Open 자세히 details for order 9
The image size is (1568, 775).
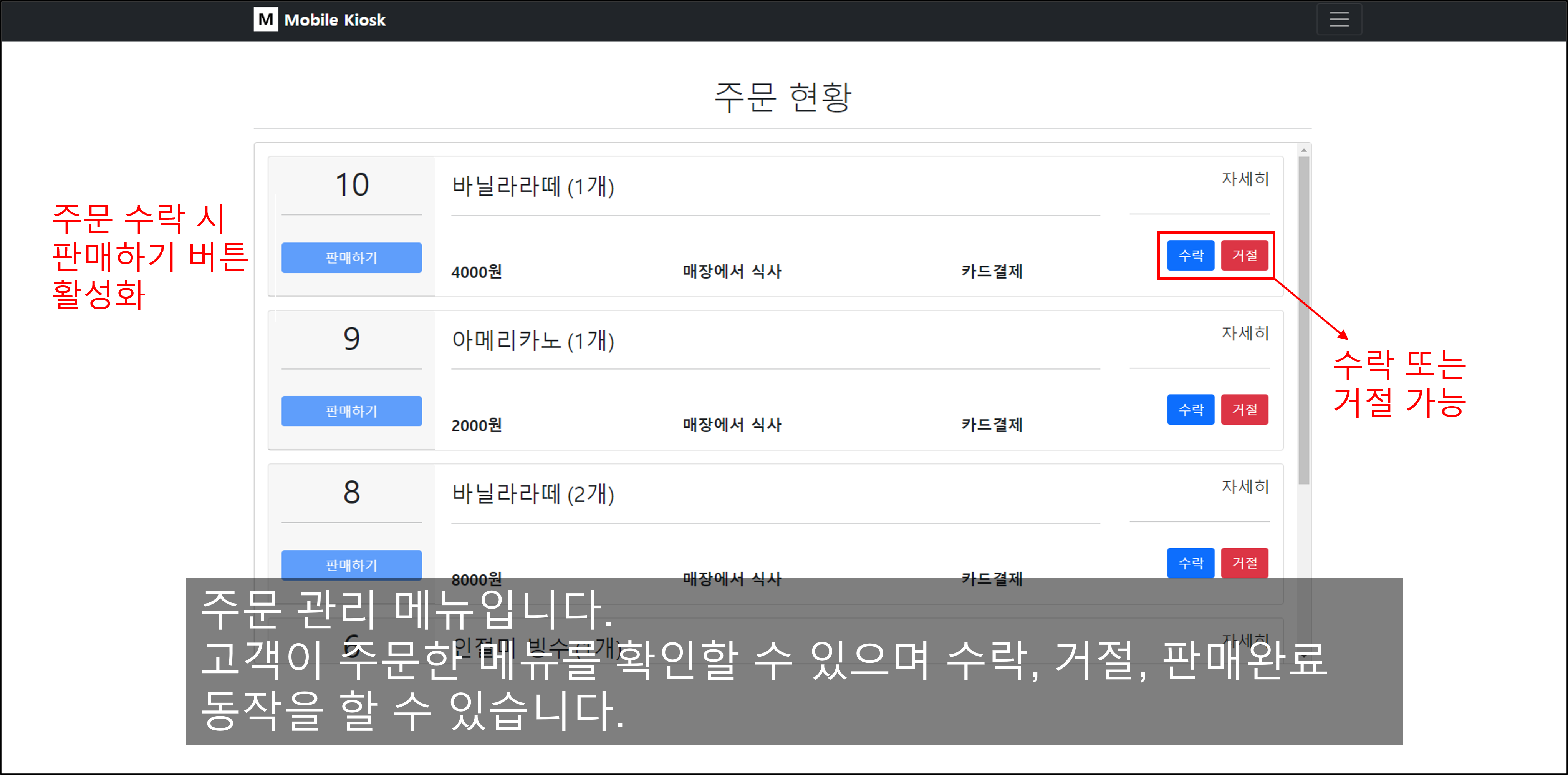(1245, 333)
